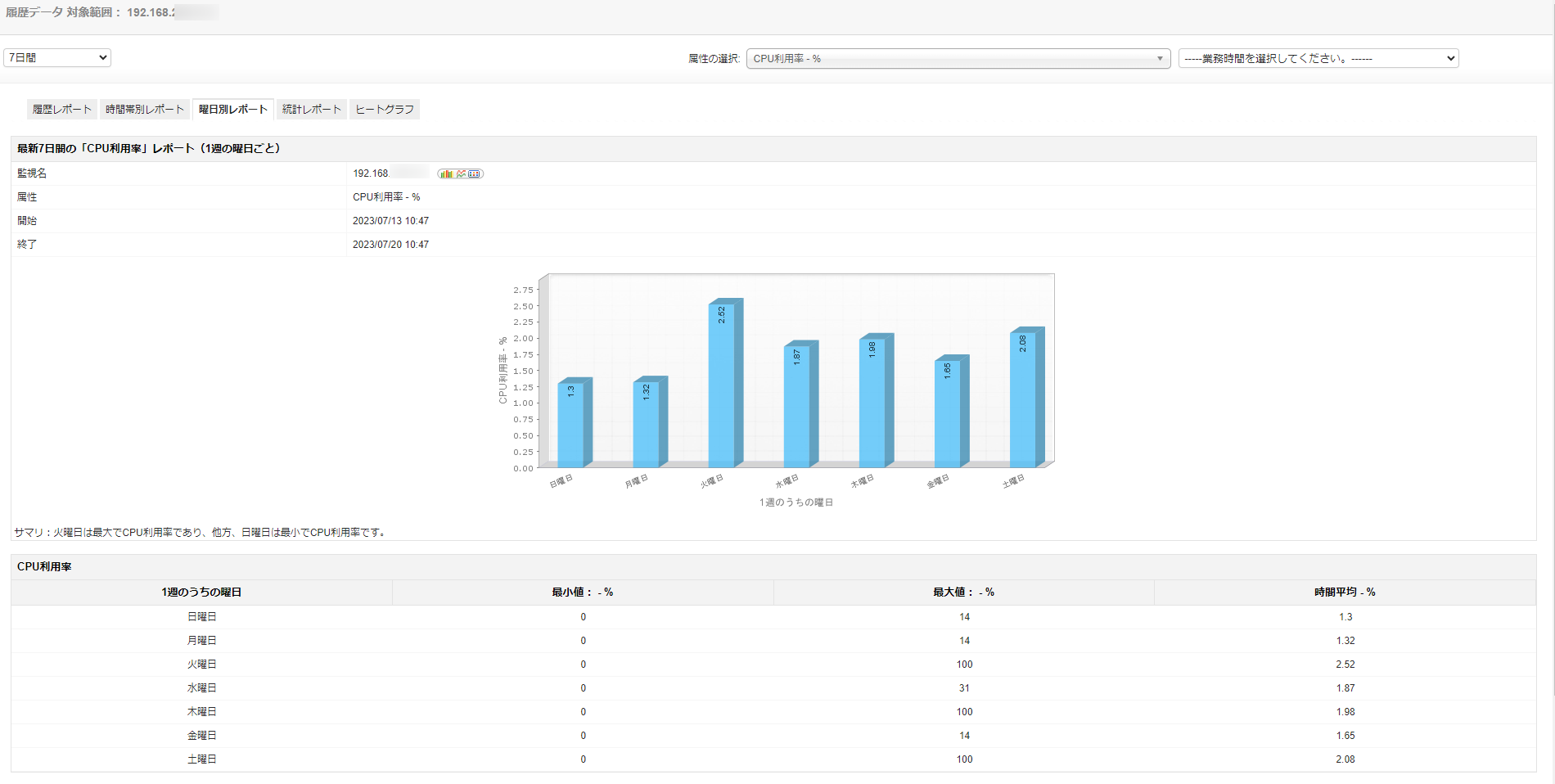
Task: Click the 火曜日 bar labeled 2.52
Action: click(722, 385)
